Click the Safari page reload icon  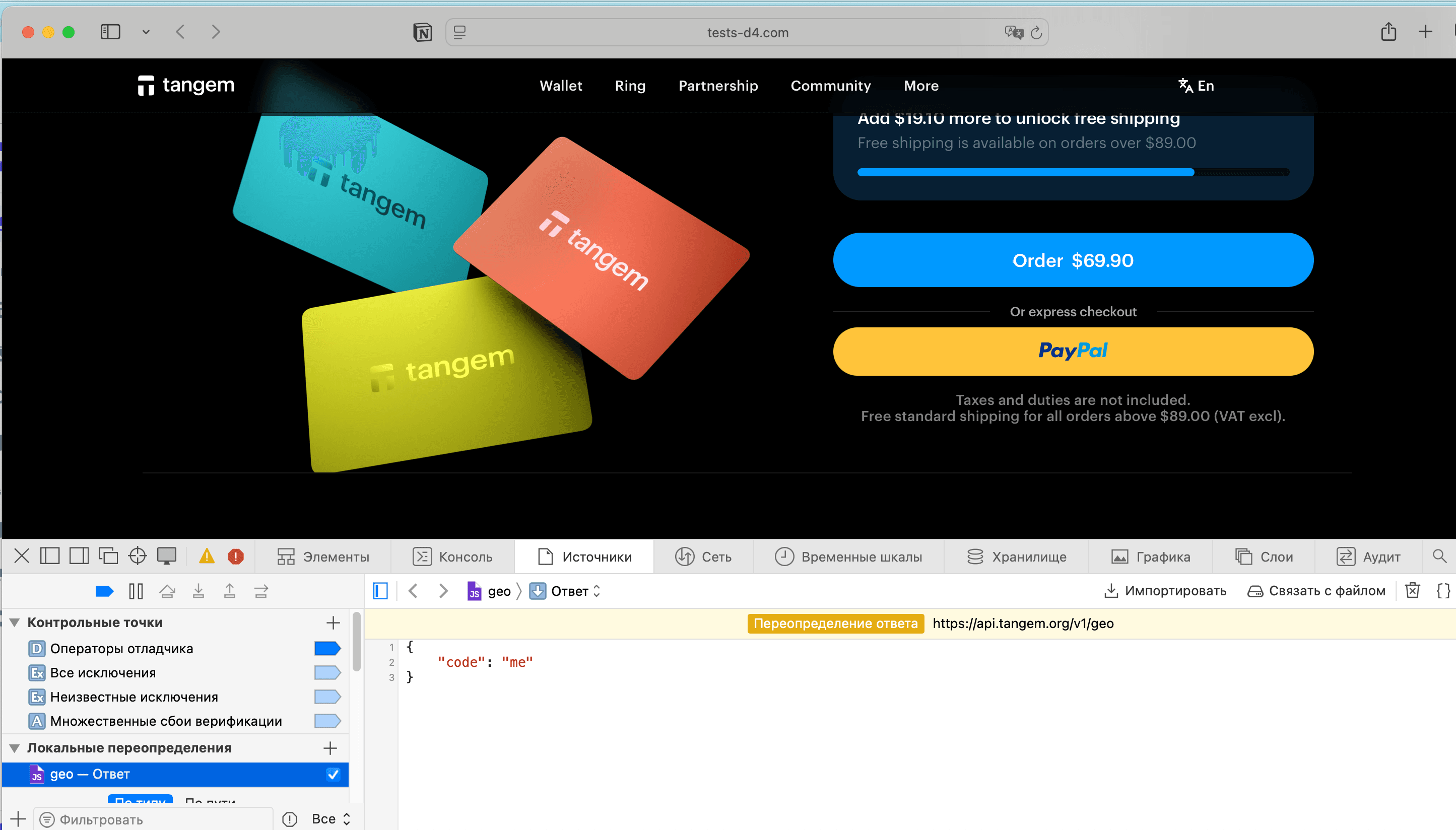click(x=1036, y=33)
